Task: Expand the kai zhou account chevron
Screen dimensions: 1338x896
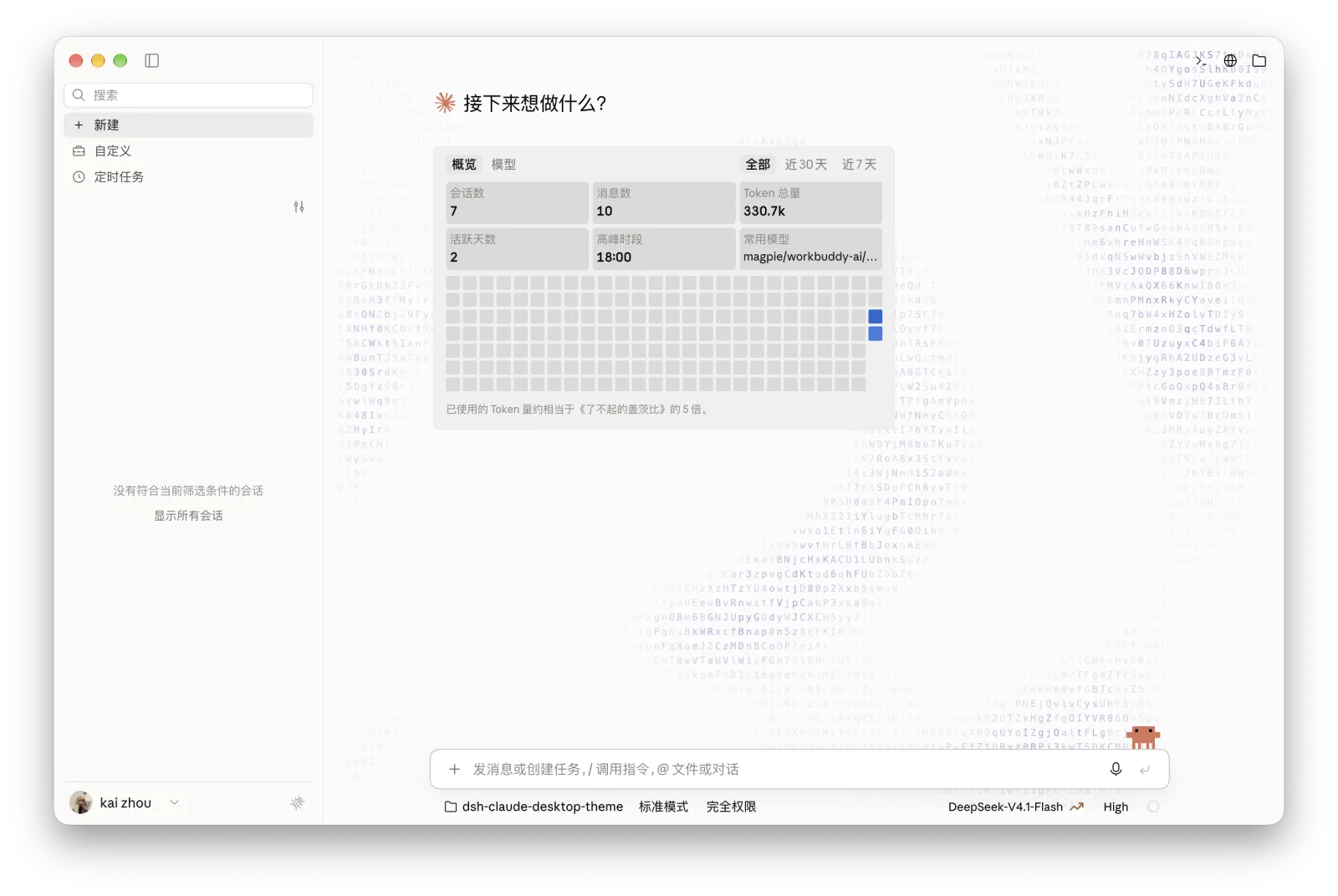Action: click(x=174, y=802)
